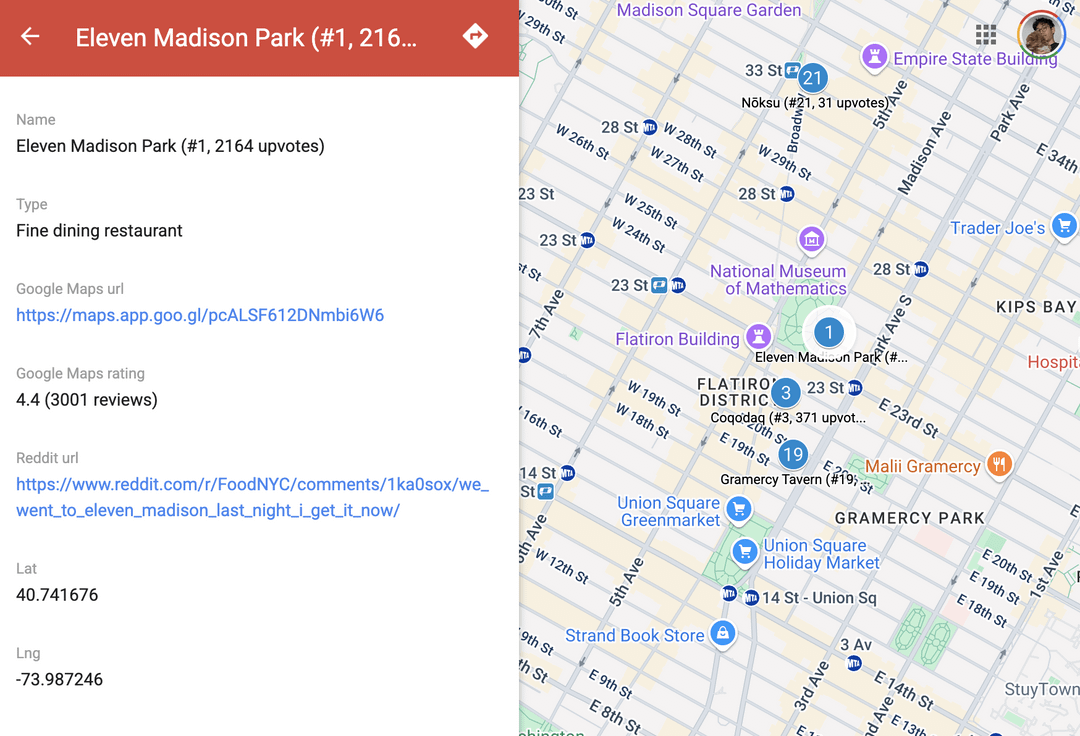Click the MTA icon at 3 Av station

click(x=854, y=664)
